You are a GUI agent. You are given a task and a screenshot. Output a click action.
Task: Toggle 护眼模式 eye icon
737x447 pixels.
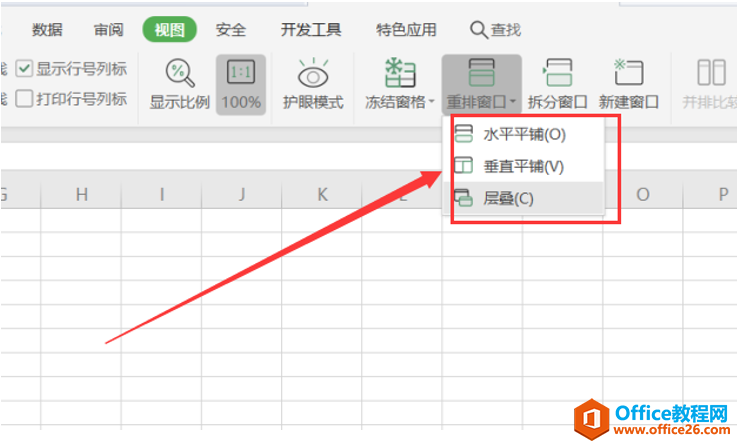tap(313, 73)
